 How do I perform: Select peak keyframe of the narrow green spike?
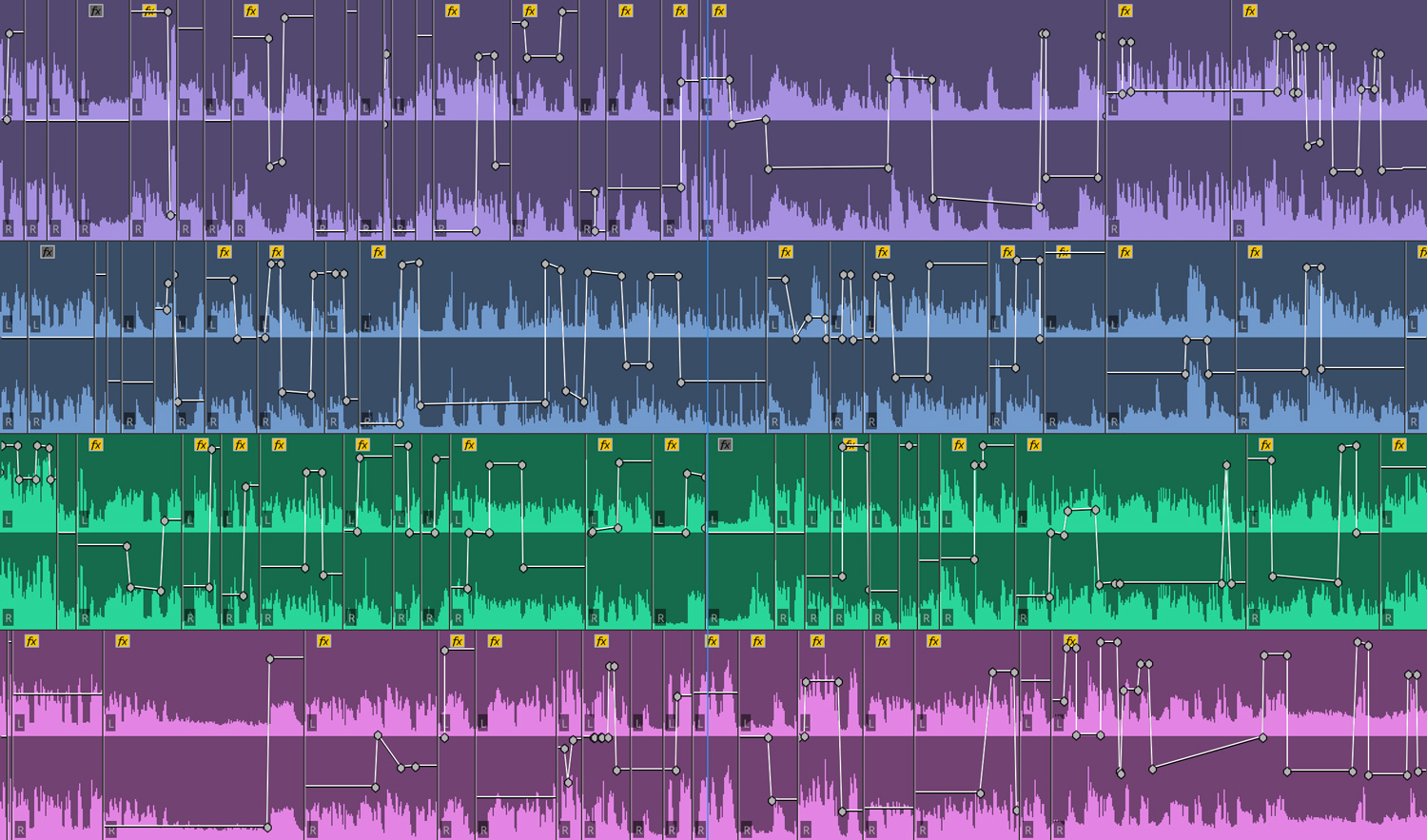pyautogui.click(x=1226, y=465)
